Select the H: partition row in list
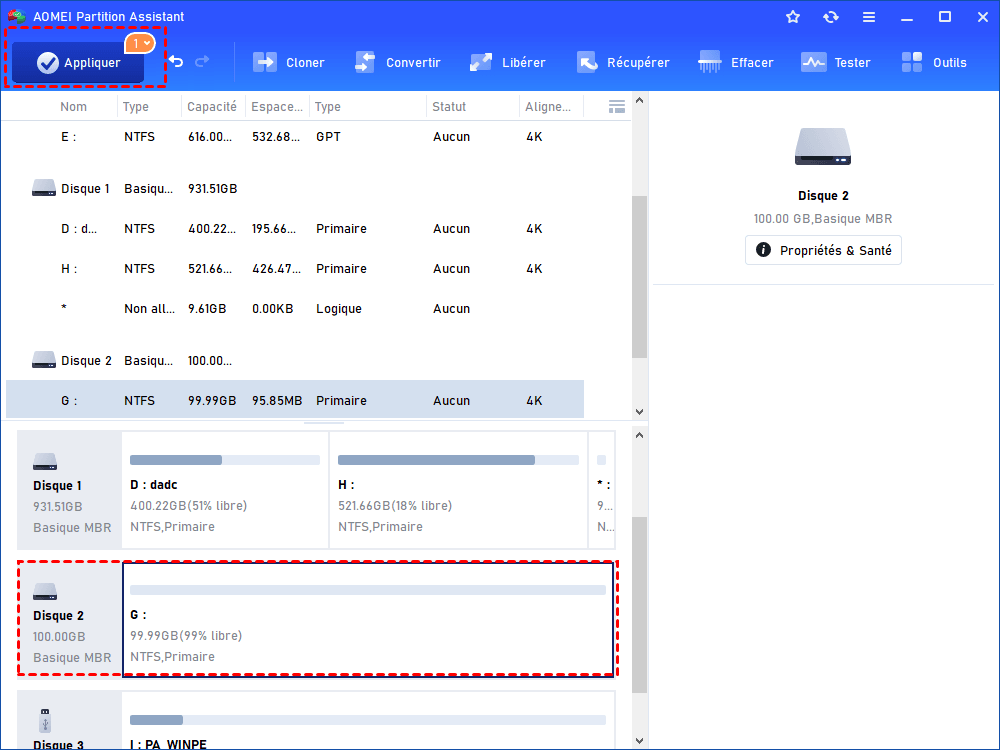The width and height of the screenshot is (1000, 750). pyautogui.click(x=295, y=268)
